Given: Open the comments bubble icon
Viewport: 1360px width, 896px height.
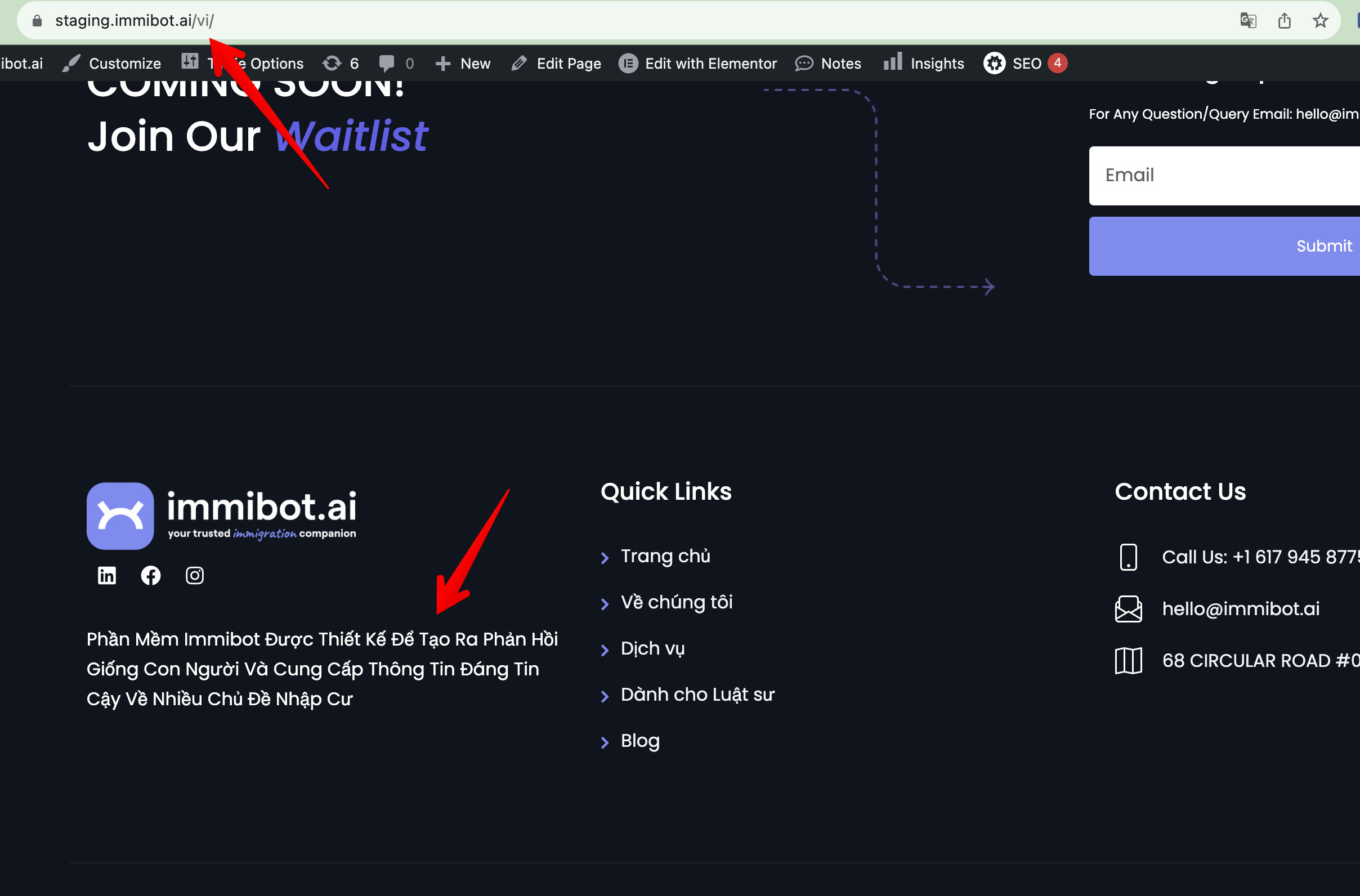Looking at the screenshot, I should pyautogui.click(x=387, y=64).
